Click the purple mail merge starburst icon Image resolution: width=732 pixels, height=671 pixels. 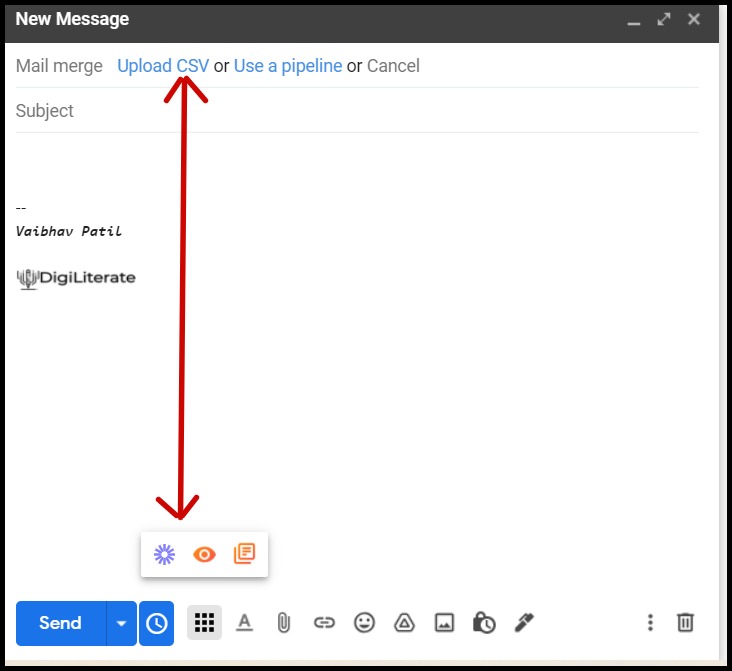164,555
